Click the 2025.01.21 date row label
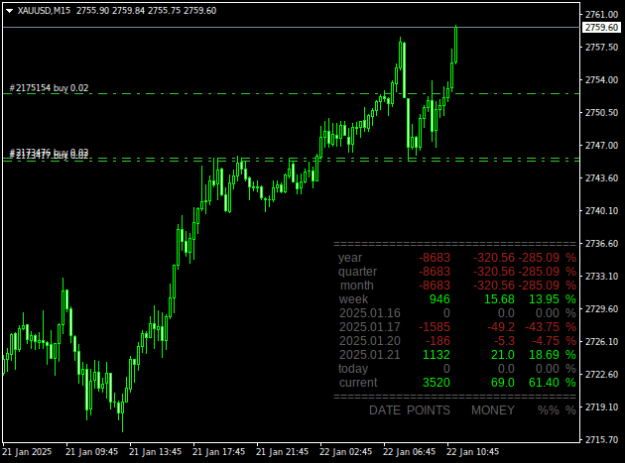 (370, 355)
